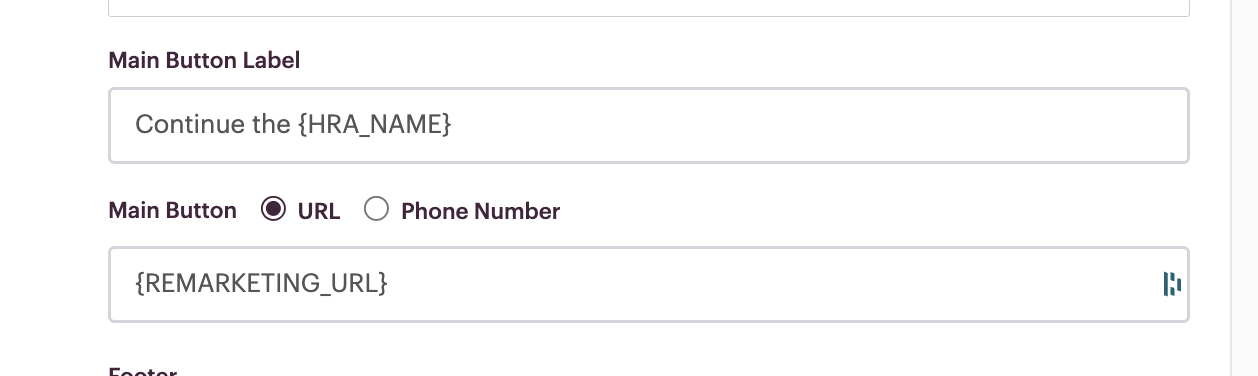Click the partially visible "Footer" heading
This screenshot has height=376, width=1258.
click(142, 371)
